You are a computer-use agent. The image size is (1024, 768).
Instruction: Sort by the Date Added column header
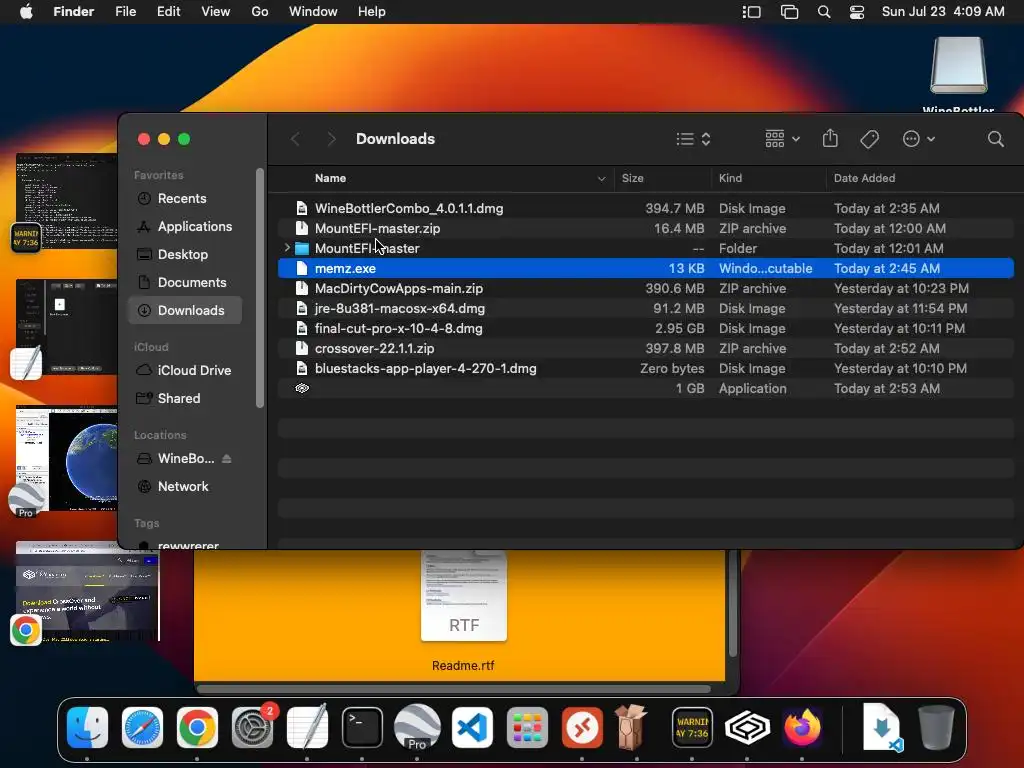coord(864,178)
